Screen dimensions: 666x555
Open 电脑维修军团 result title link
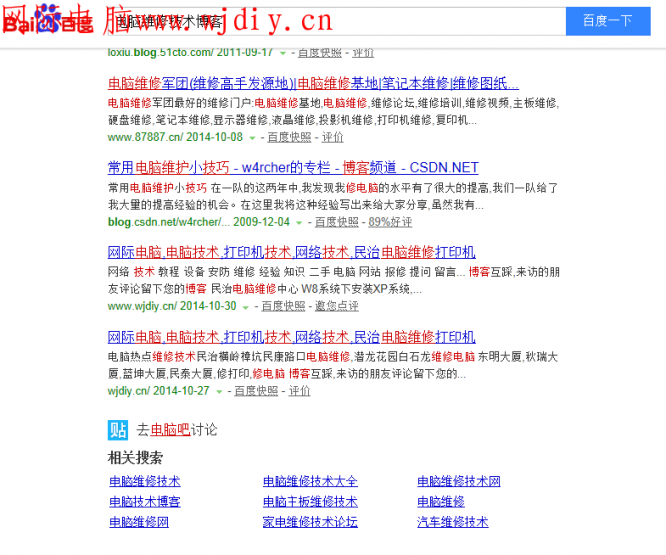[x=313, y=83]
